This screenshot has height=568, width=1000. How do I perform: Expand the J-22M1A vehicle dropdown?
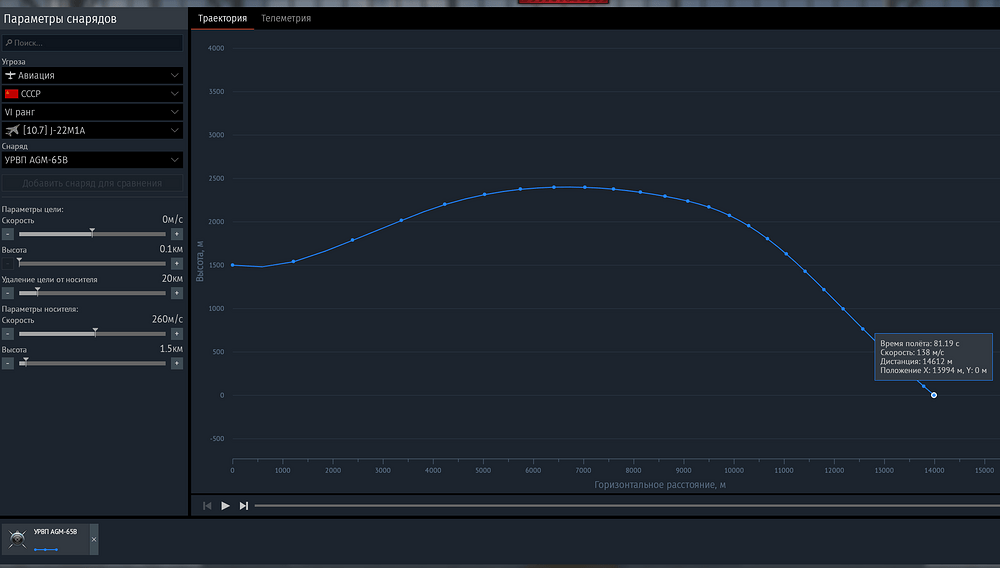pos(92,130)
